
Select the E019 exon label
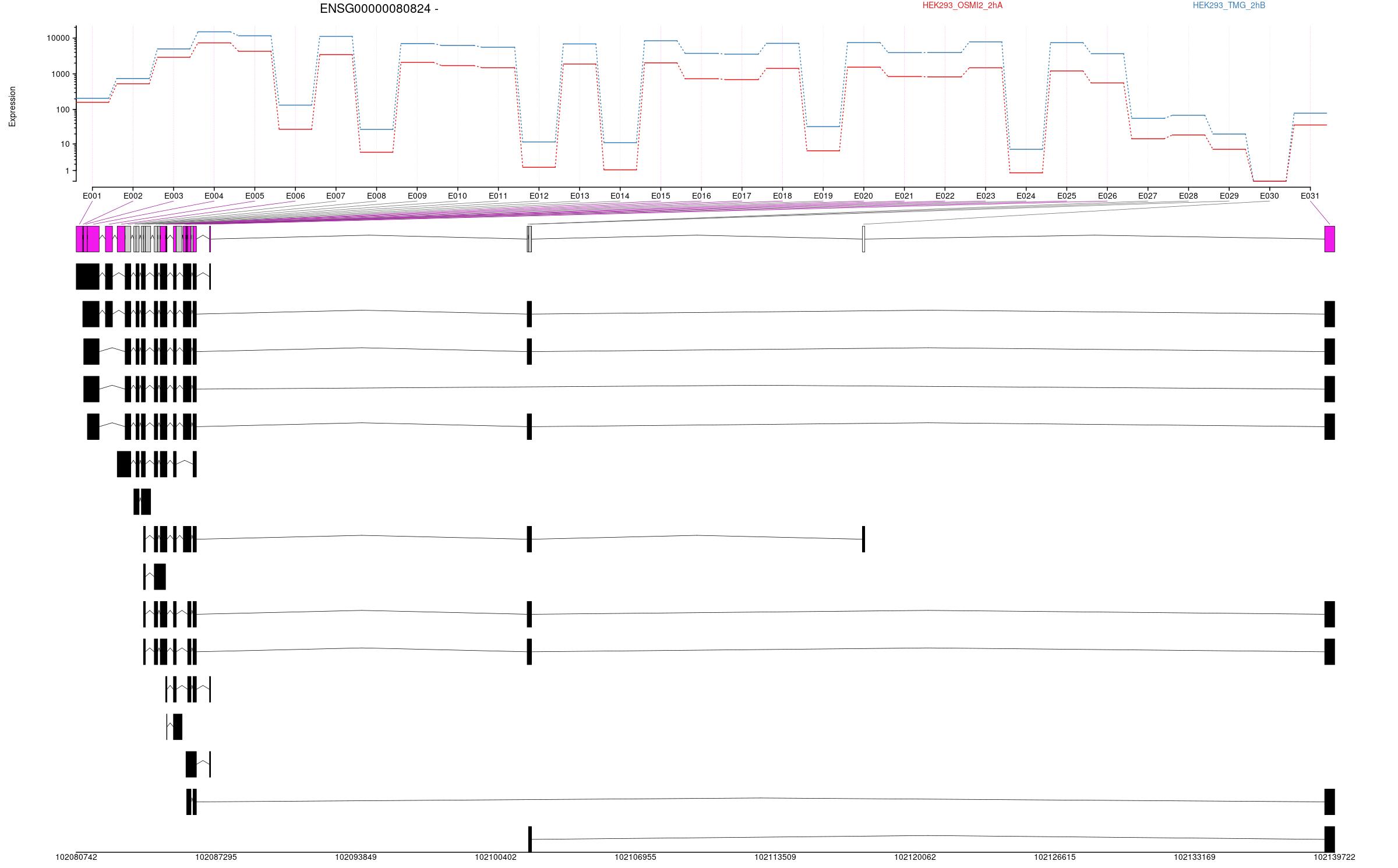pos(823,196)
